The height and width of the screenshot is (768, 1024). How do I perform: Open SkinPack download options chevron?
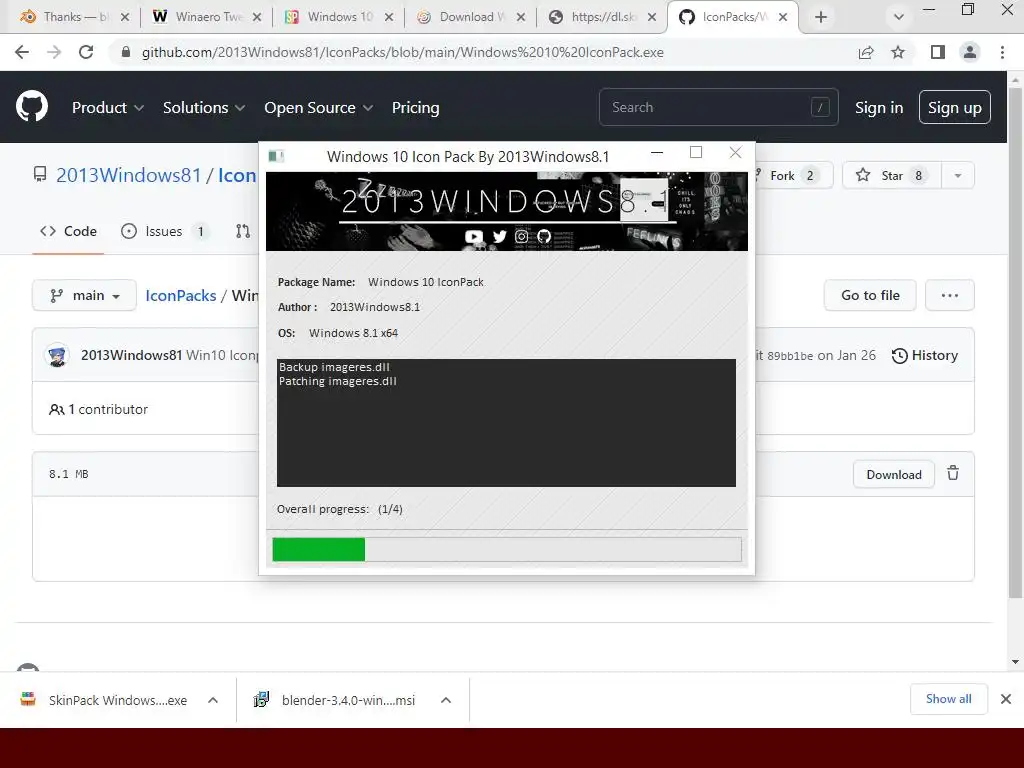(213, 700)
